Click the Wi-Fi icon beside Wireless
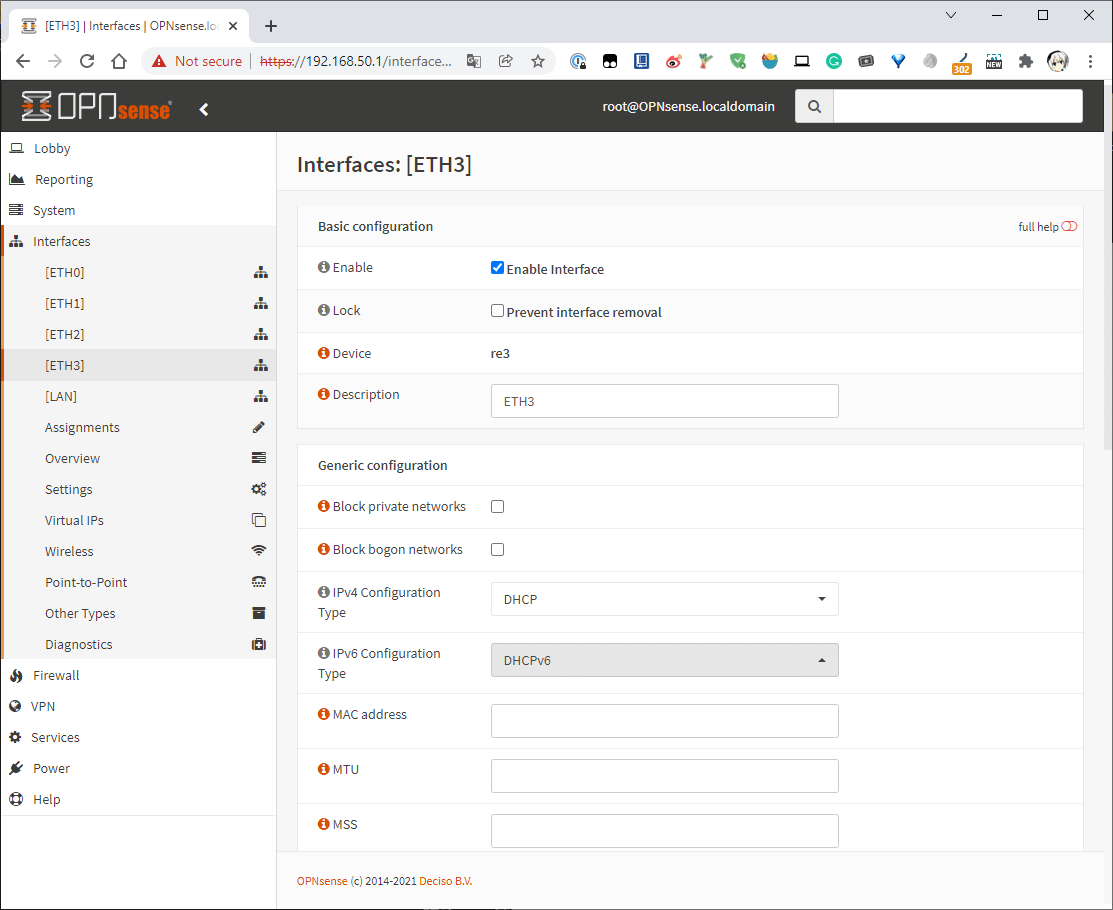 pos(259,551)
